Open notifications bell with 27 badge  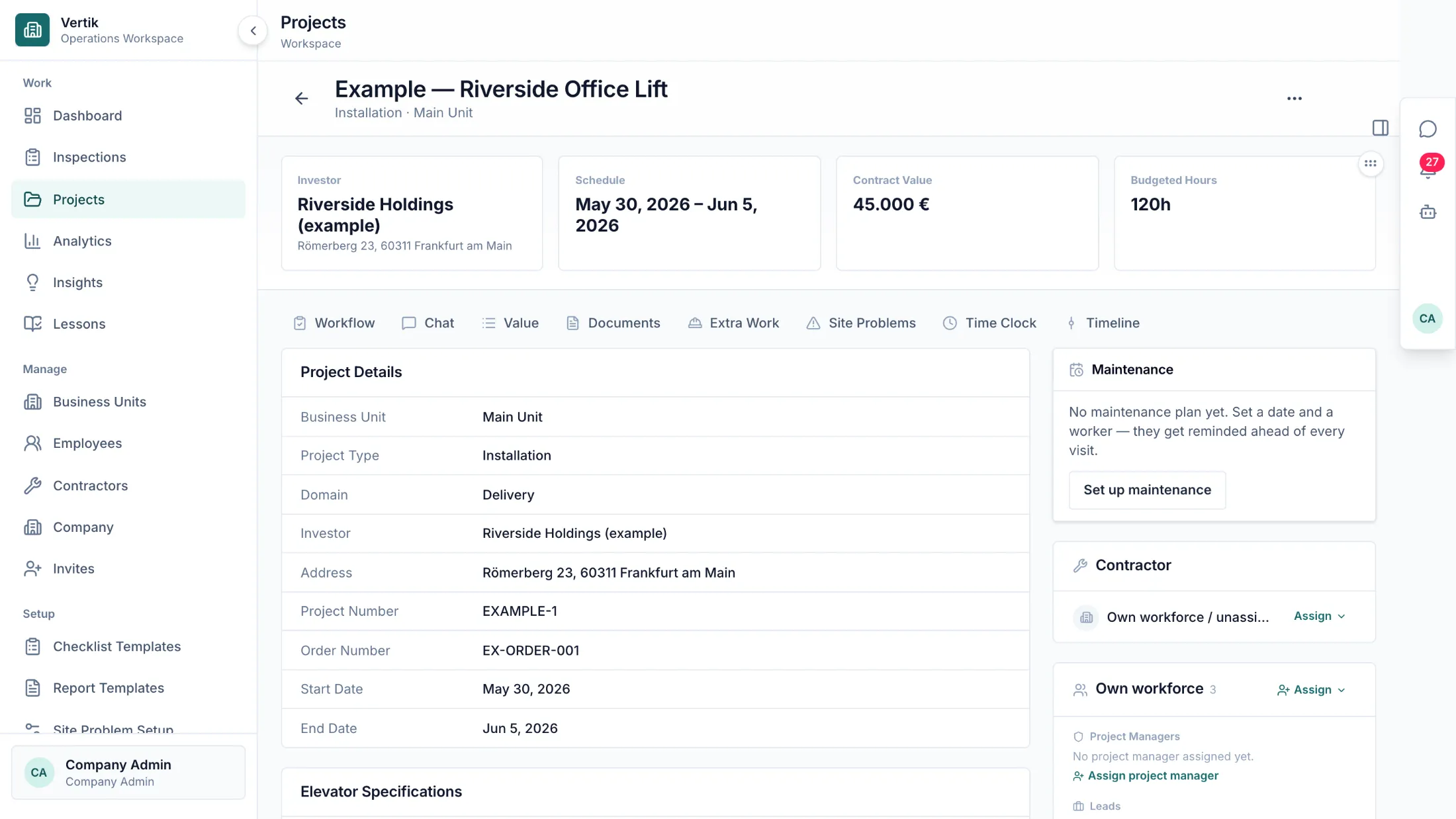(x=1429, y=167)
